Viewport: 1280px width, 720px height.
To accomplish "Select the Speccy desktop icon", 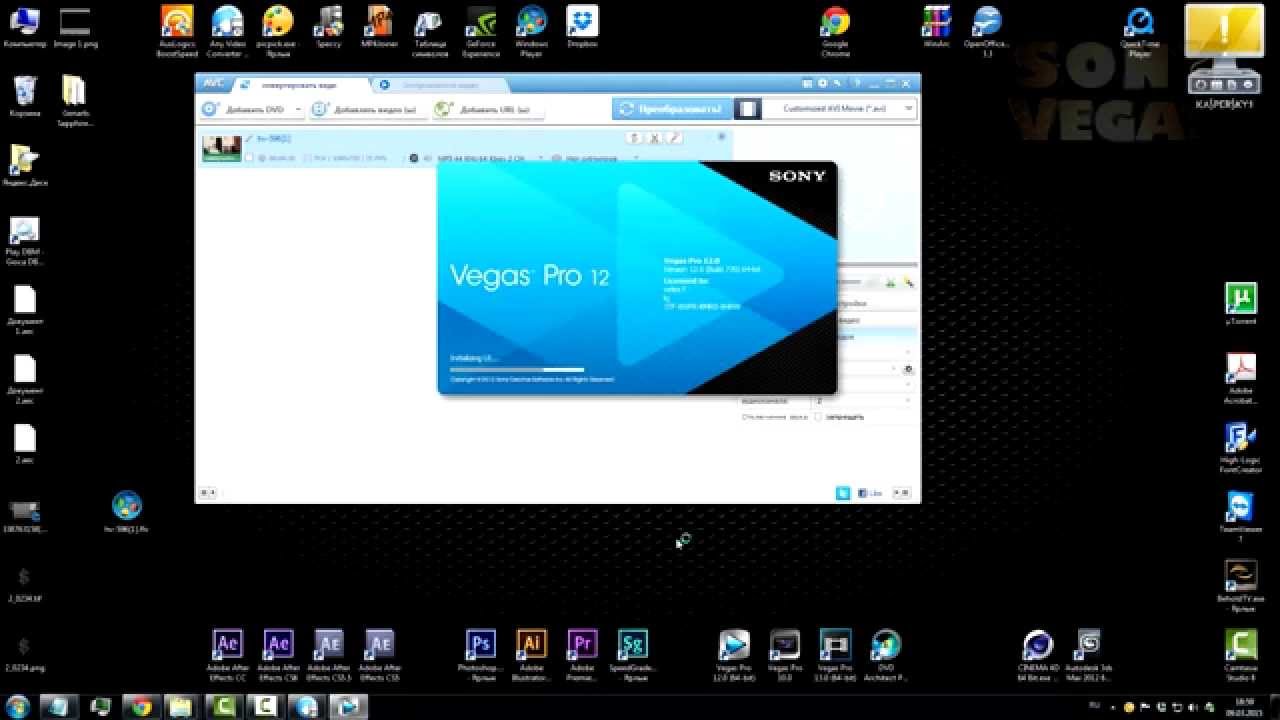I will (x=329, y=27).
